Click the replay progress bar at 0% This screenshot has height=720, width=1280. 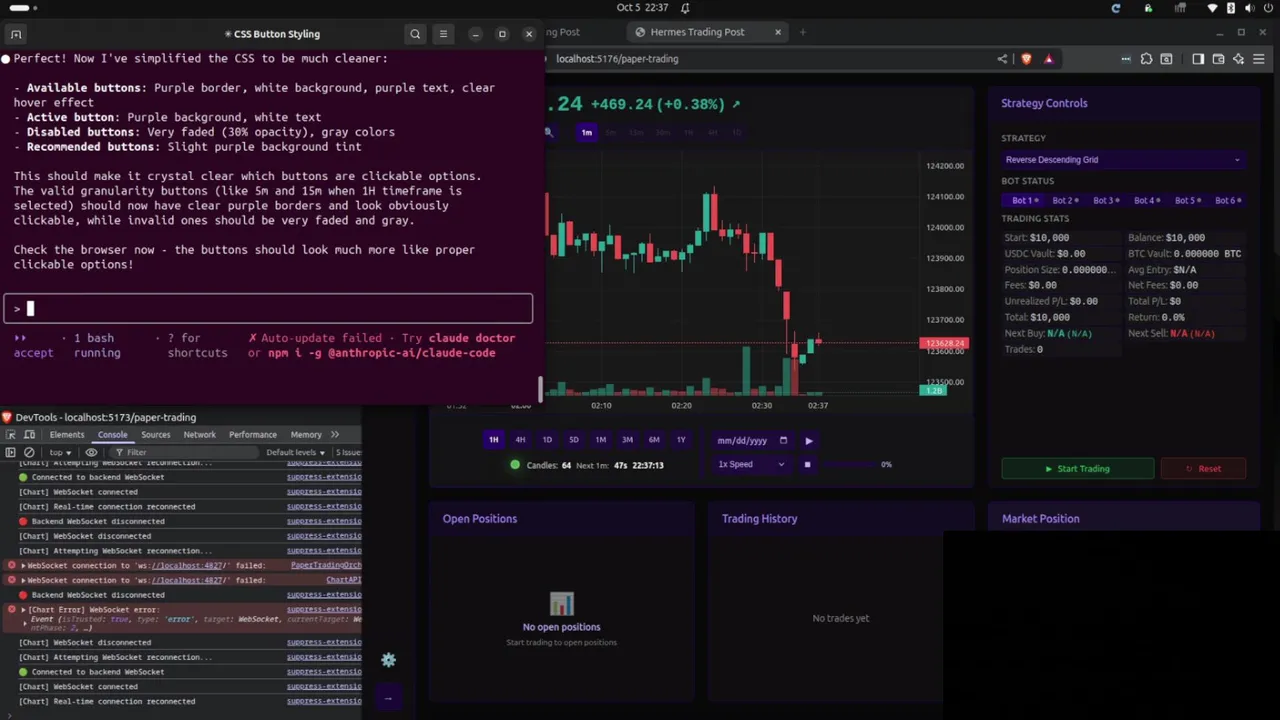pyautogui.click(x=848, y=464)
